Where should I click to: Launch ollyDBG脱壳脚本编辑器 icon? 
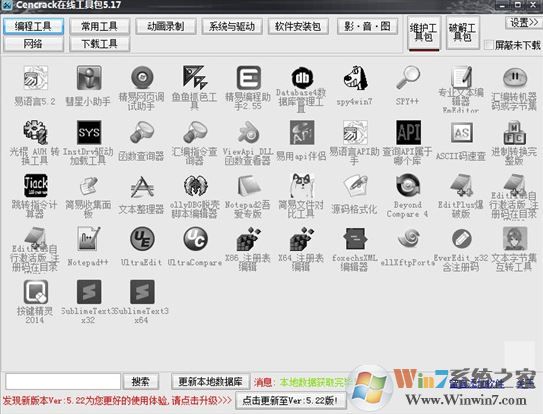click(195, 186)
